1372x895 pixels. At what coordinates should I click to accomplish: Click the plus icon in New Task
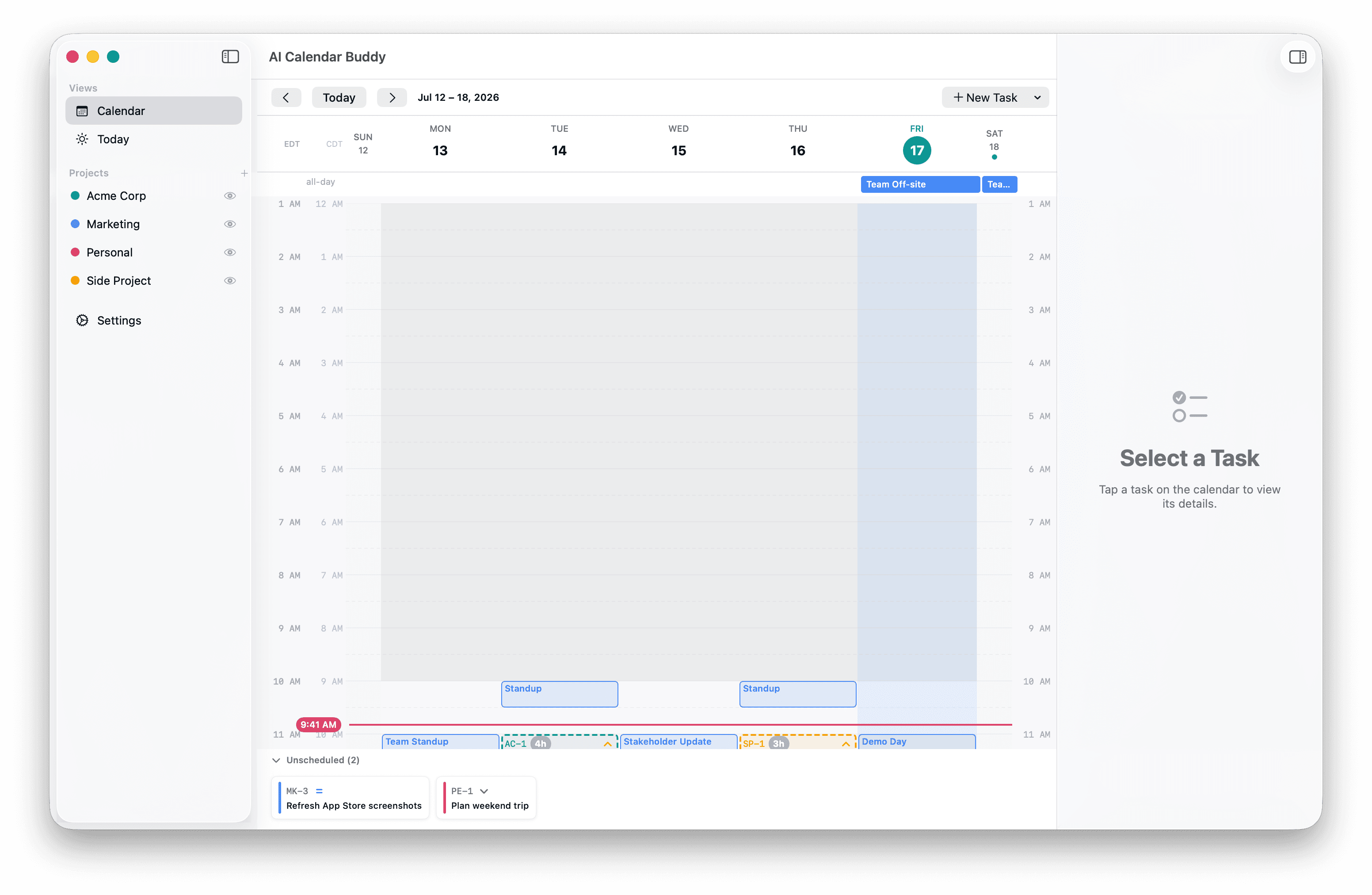[958, 97]
